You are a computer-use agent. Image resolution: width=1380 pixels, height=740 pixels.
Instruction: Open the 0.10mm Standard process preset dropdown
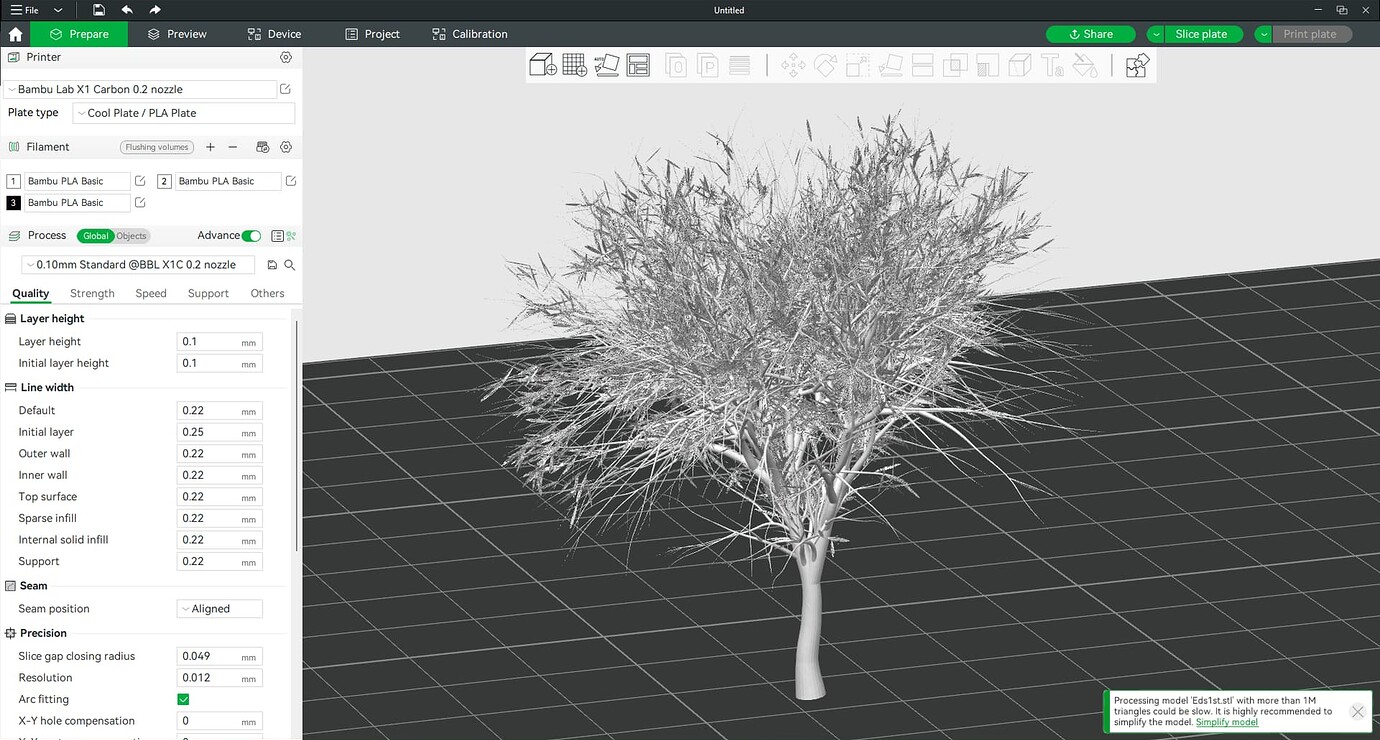[138, 265]
